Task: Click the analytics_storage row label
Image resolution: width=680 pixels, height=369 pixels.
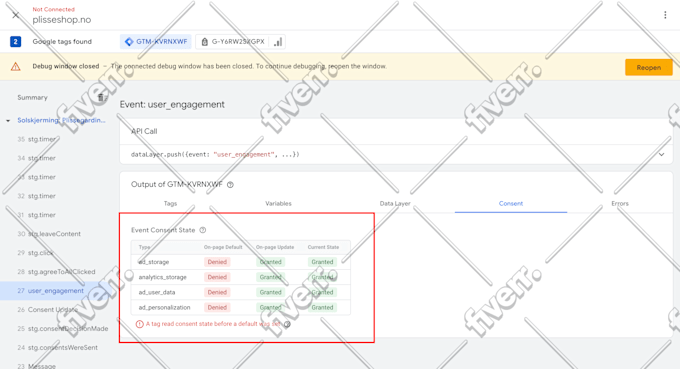Action: (163, 277)
